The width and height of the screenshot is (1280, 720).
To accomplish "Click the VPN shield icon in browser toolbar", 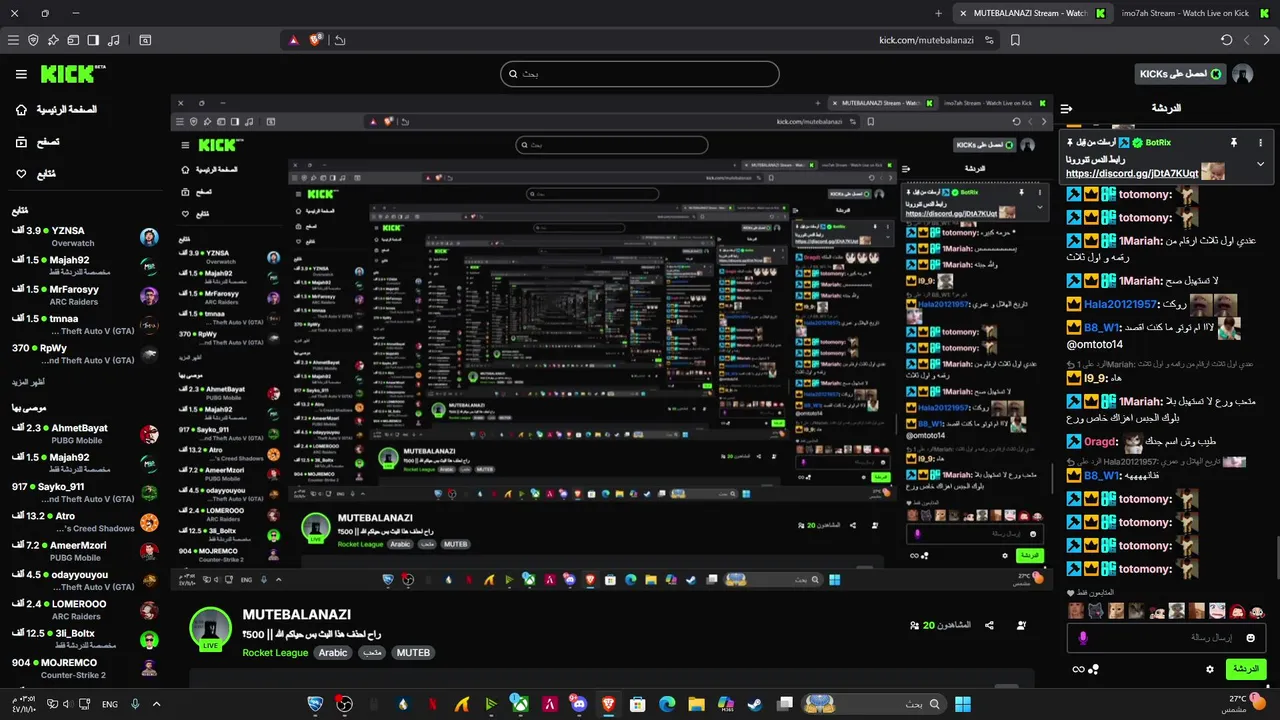I will tap(33, 40).
